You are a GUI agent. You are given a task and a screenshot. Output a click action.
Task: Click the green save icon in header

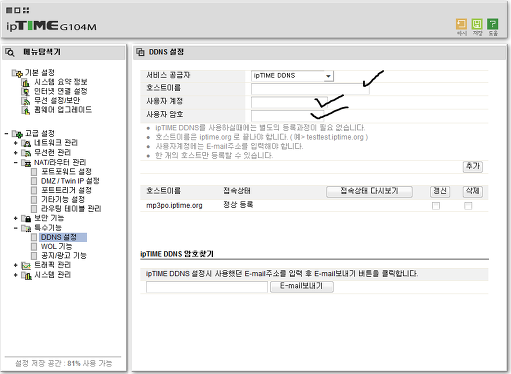point(477,24)
